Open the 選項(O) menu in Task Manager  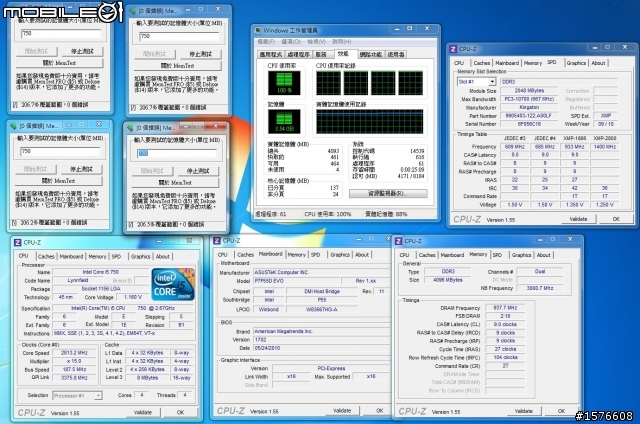(291, 42)
